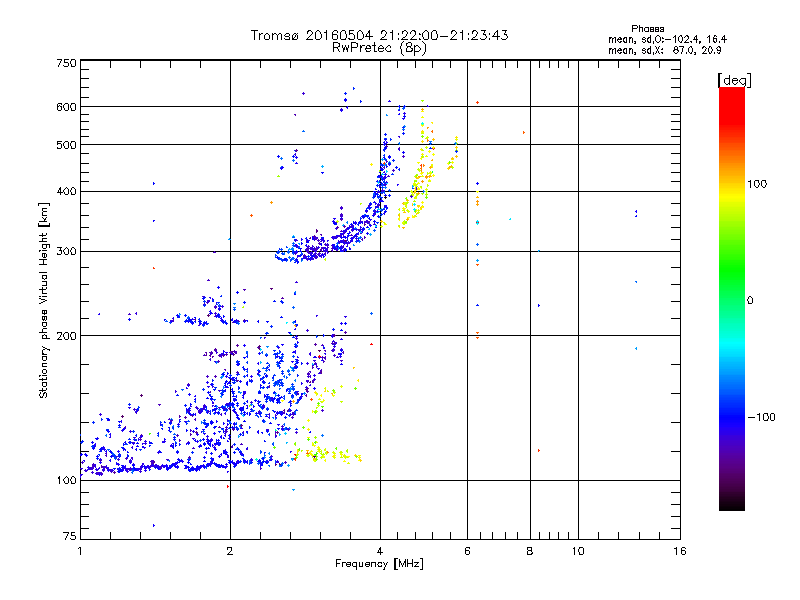This screenshot has width=800, height=600.
Task: Click the phase colorbar scale
Action: pyautogui.click(x=732, y=298)
